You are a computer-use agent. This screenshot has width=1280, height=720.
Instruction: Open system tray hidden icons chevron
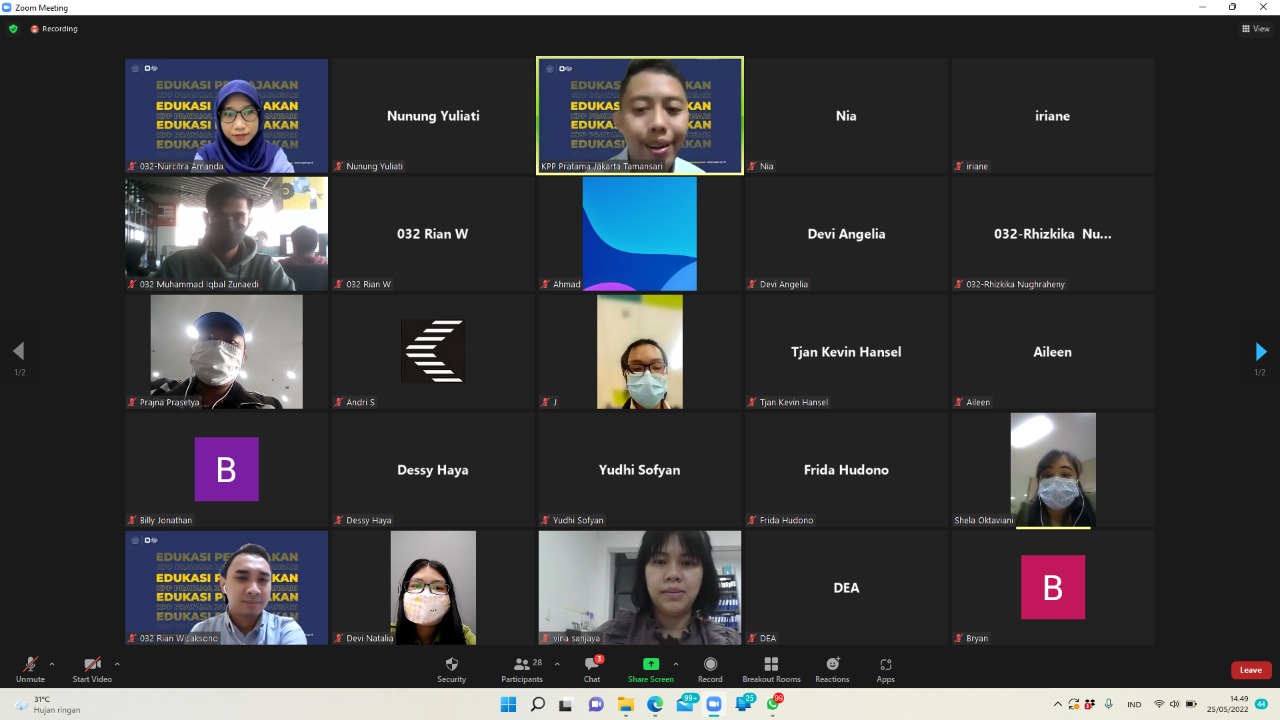pyautogui.click(x=1058, y=704)
